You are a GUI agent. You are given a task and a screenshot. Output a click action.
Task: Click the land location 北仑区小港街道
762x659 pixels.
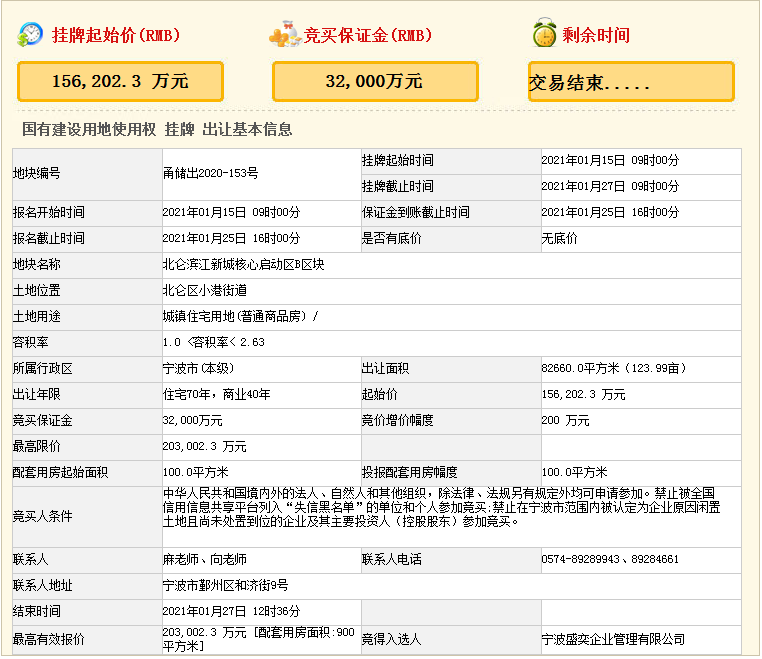pyautogui.click(x=204, y=290)
